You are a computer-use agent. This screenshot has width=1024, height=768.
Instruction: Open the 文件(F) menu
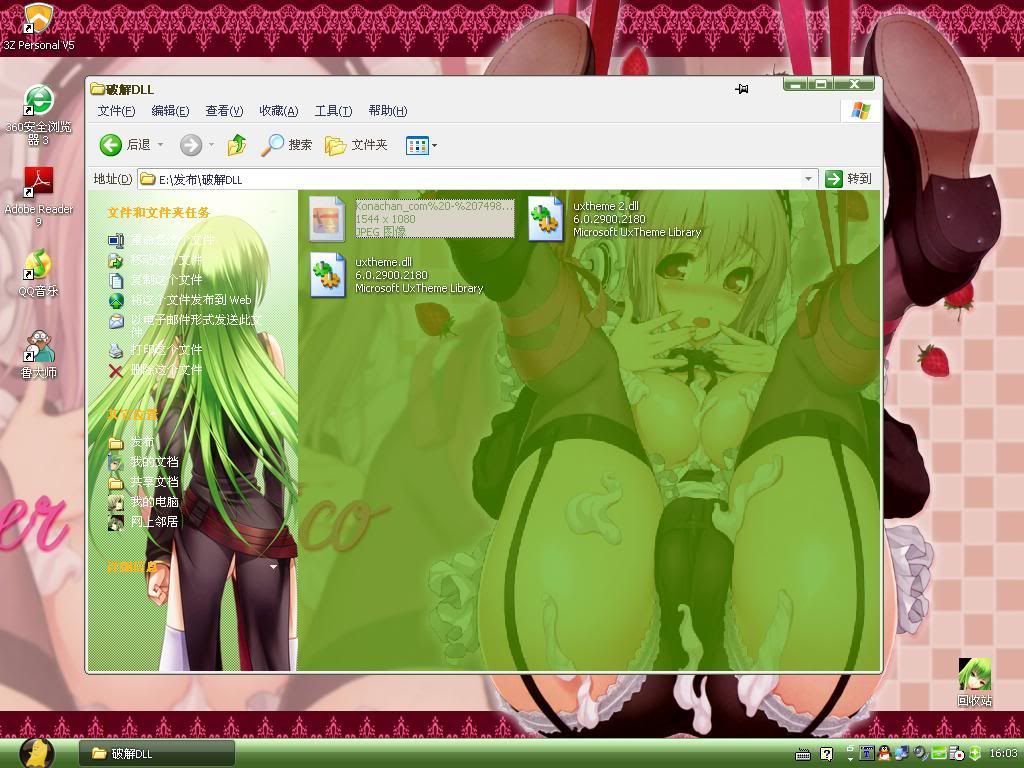(x=116, y=111)
